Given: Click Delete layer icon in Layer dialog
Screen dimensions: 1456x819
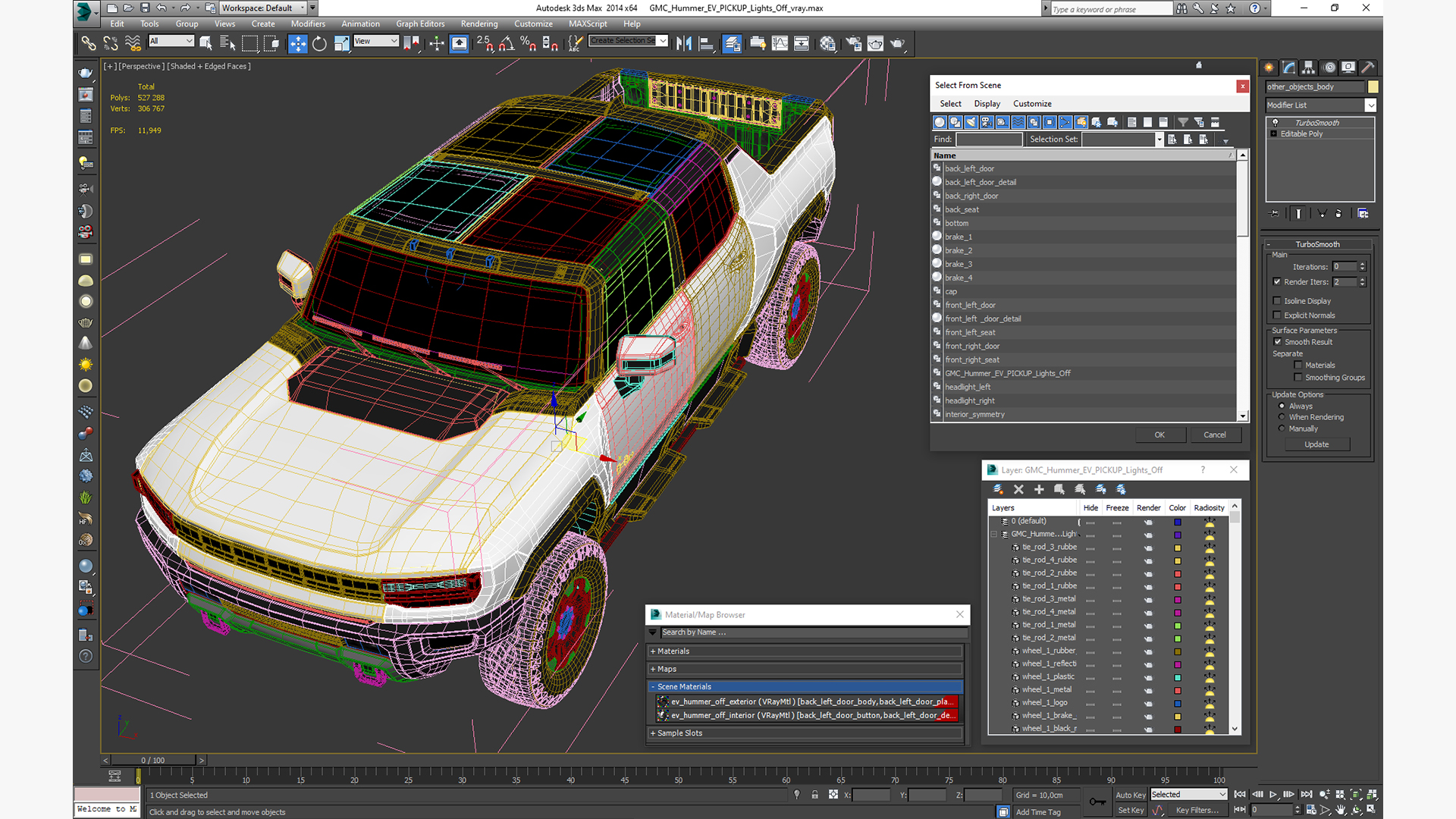Looking at the screenshot, I should point(1018,489).
